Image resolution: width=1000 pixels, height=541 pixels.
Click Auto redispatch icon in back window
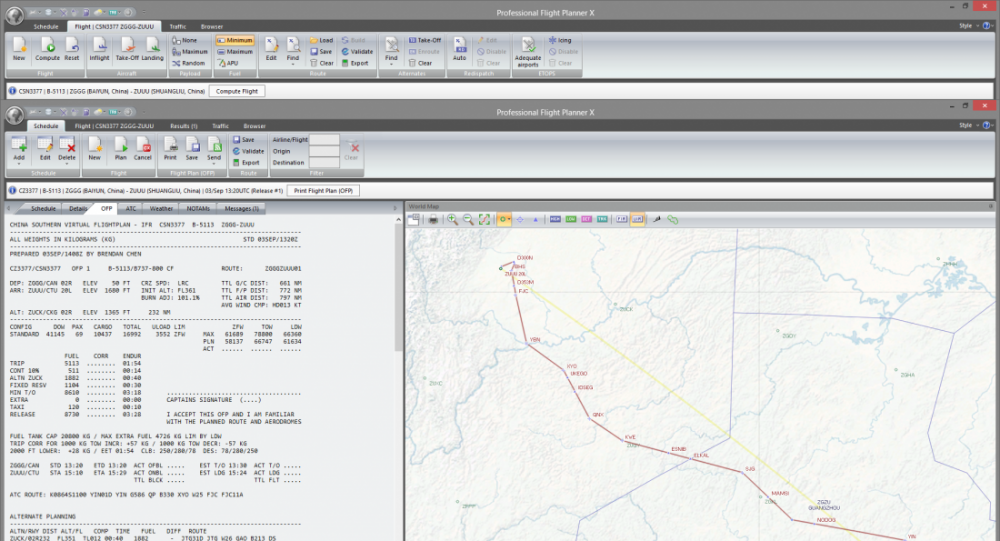click(x=459, y=49)
